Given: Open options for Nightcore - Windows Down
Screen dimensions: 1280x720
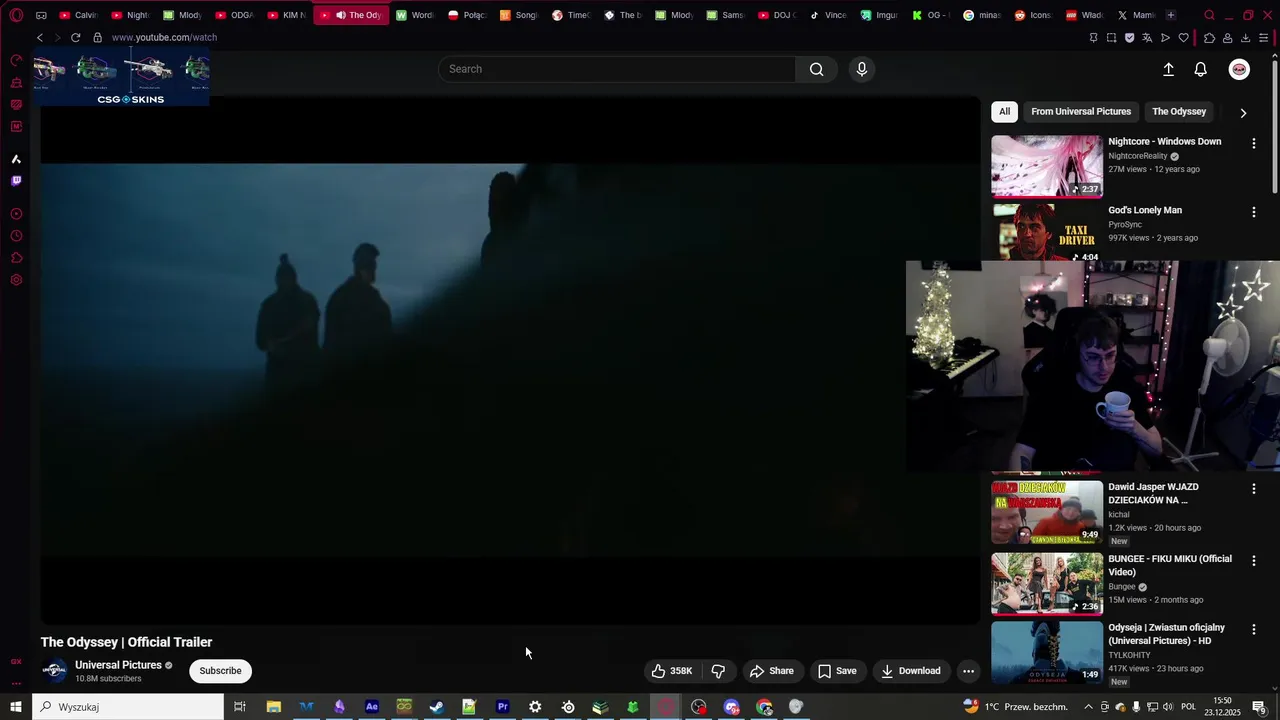Looking at the screenshot, I should coord(1253,144).
